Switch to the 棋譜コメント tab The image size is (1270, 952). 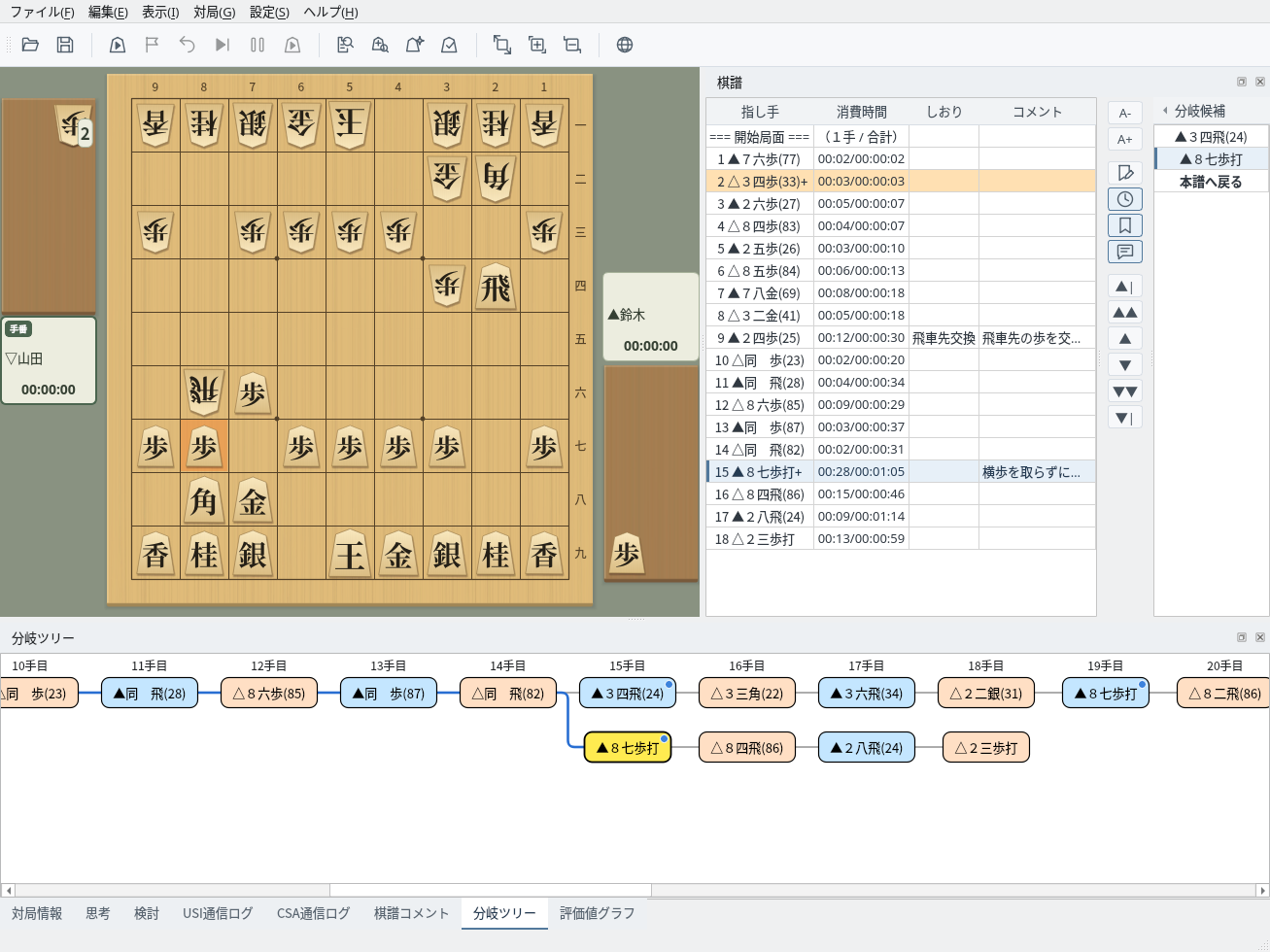coord(411,913)
